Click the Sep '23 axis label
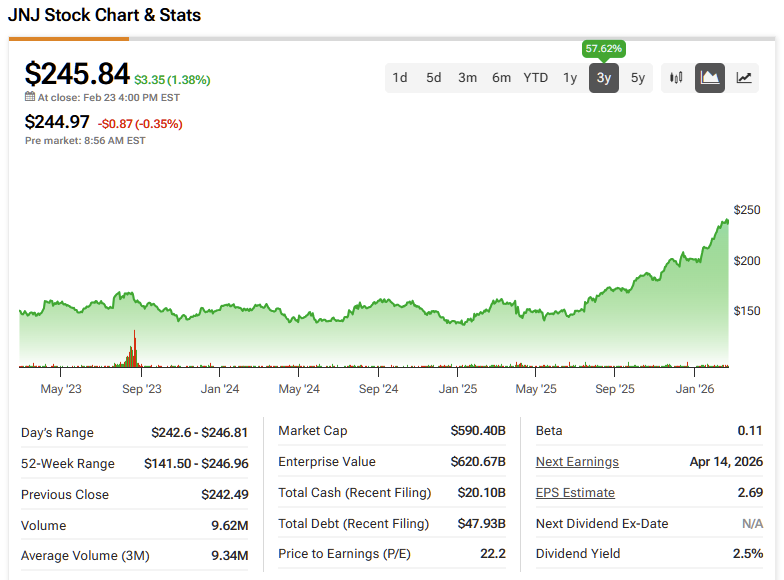 click(142, 389)
